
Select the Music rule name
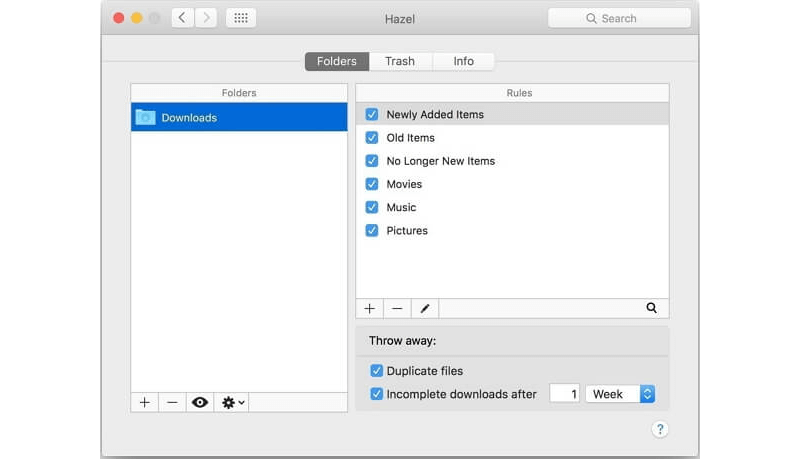[401, 207]
